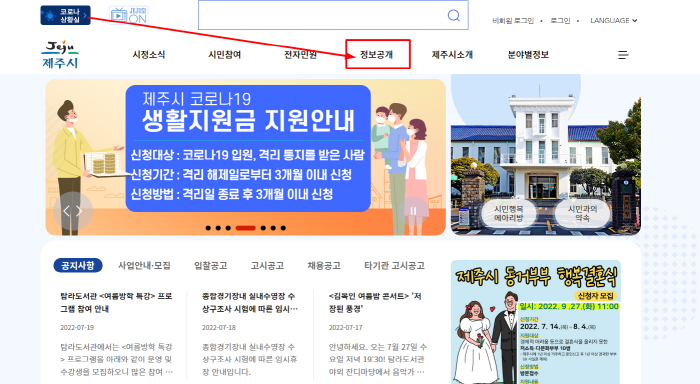
Task: Expand the LANGUAGE dropdown
Action: tap(614, 21)
